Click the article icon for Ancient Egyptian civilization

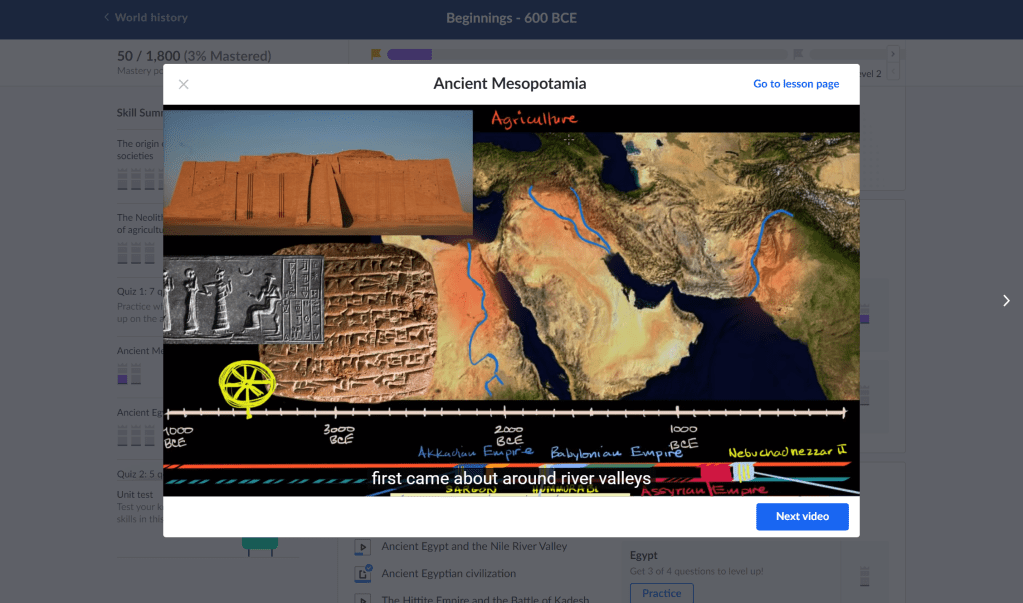(363, 574)
